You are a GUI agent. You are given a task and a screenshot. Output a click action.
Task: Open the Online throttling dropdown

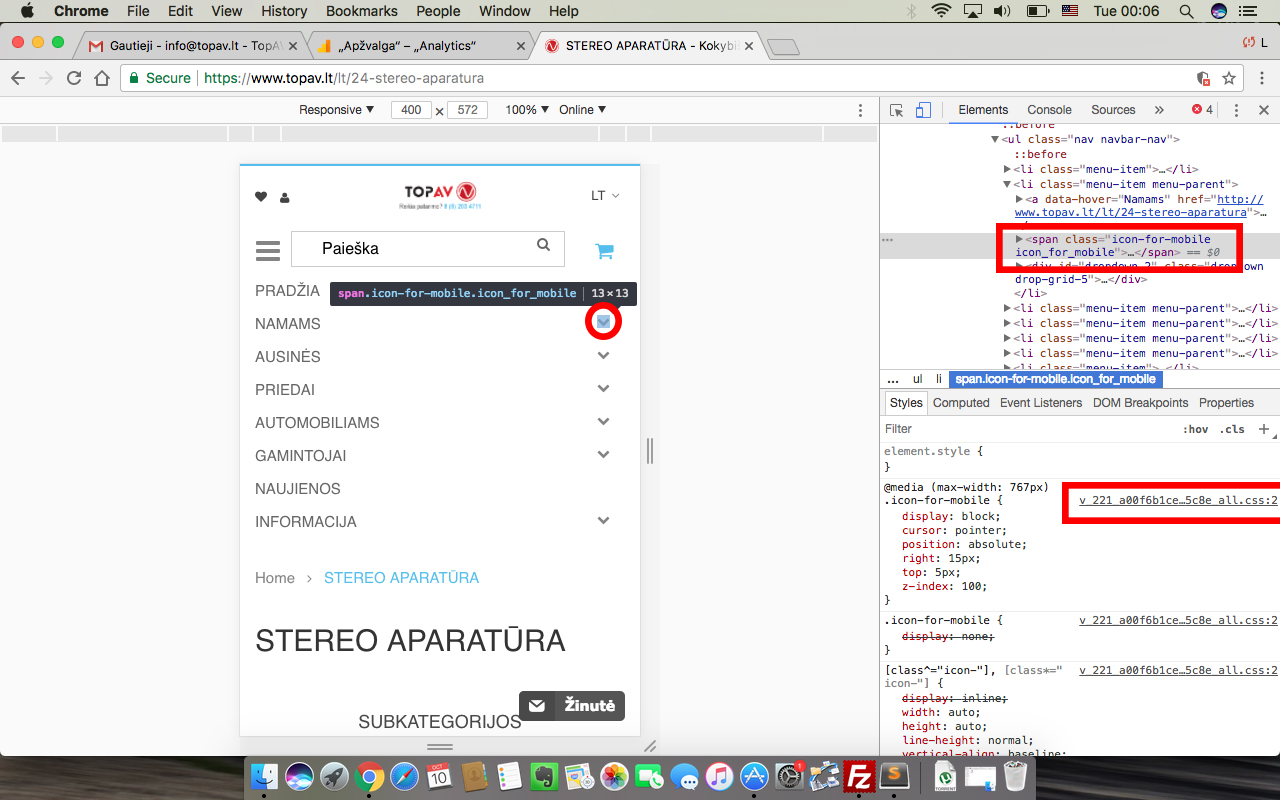pyautogui.click(x=583, y=110)
